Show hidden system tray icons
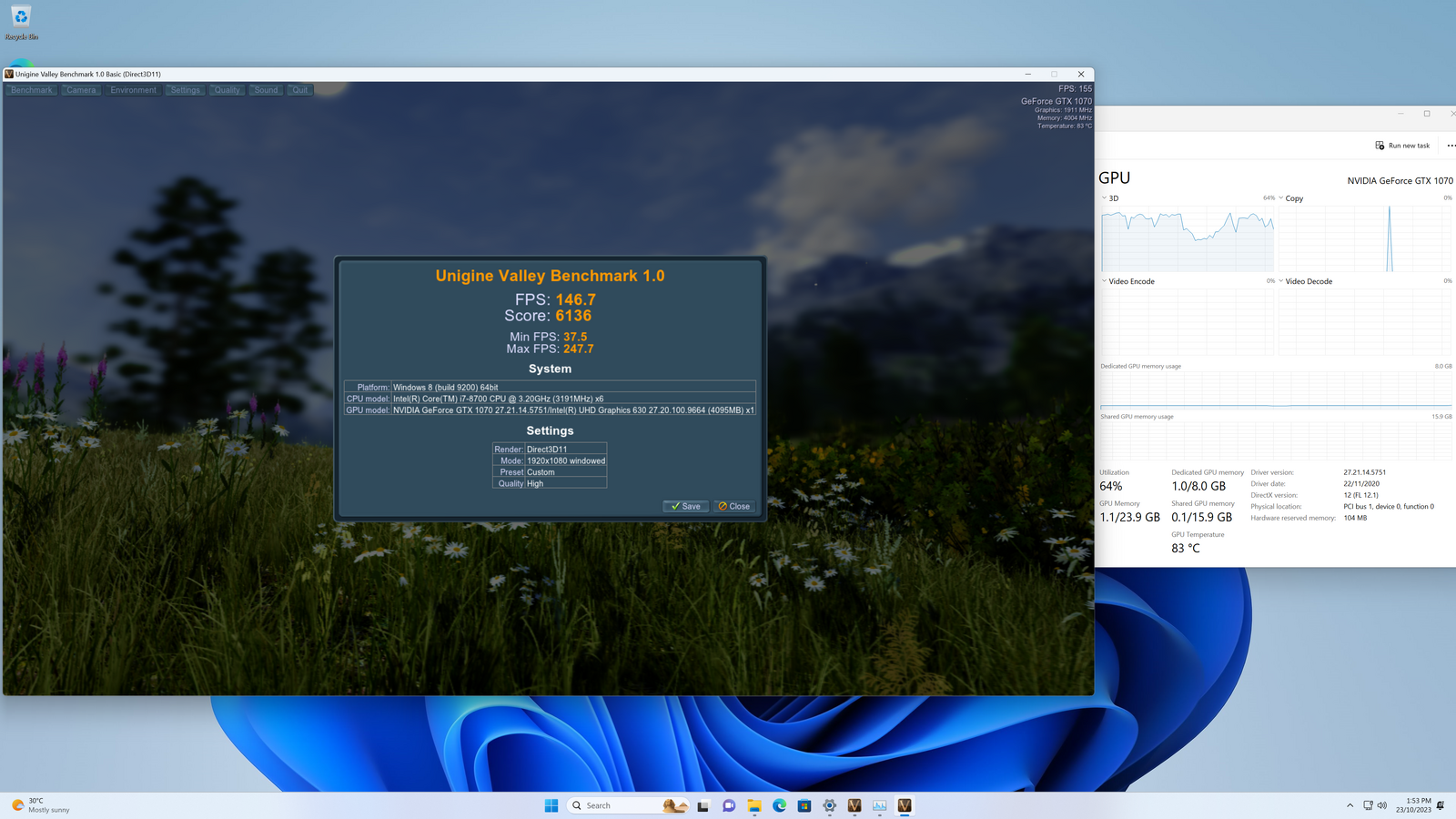Image resolution: width=1456 pixels, height=819 pixels. [x=1350, y=805]
